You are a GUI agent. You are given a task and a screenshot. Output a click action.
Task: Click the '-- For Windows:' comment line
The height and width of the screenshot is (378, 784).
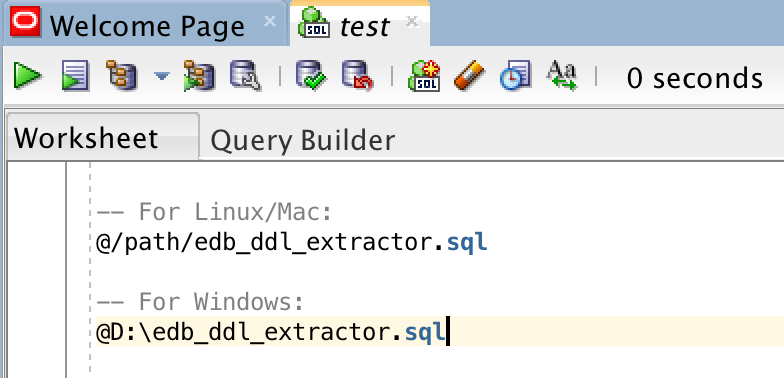click(200, 302)
